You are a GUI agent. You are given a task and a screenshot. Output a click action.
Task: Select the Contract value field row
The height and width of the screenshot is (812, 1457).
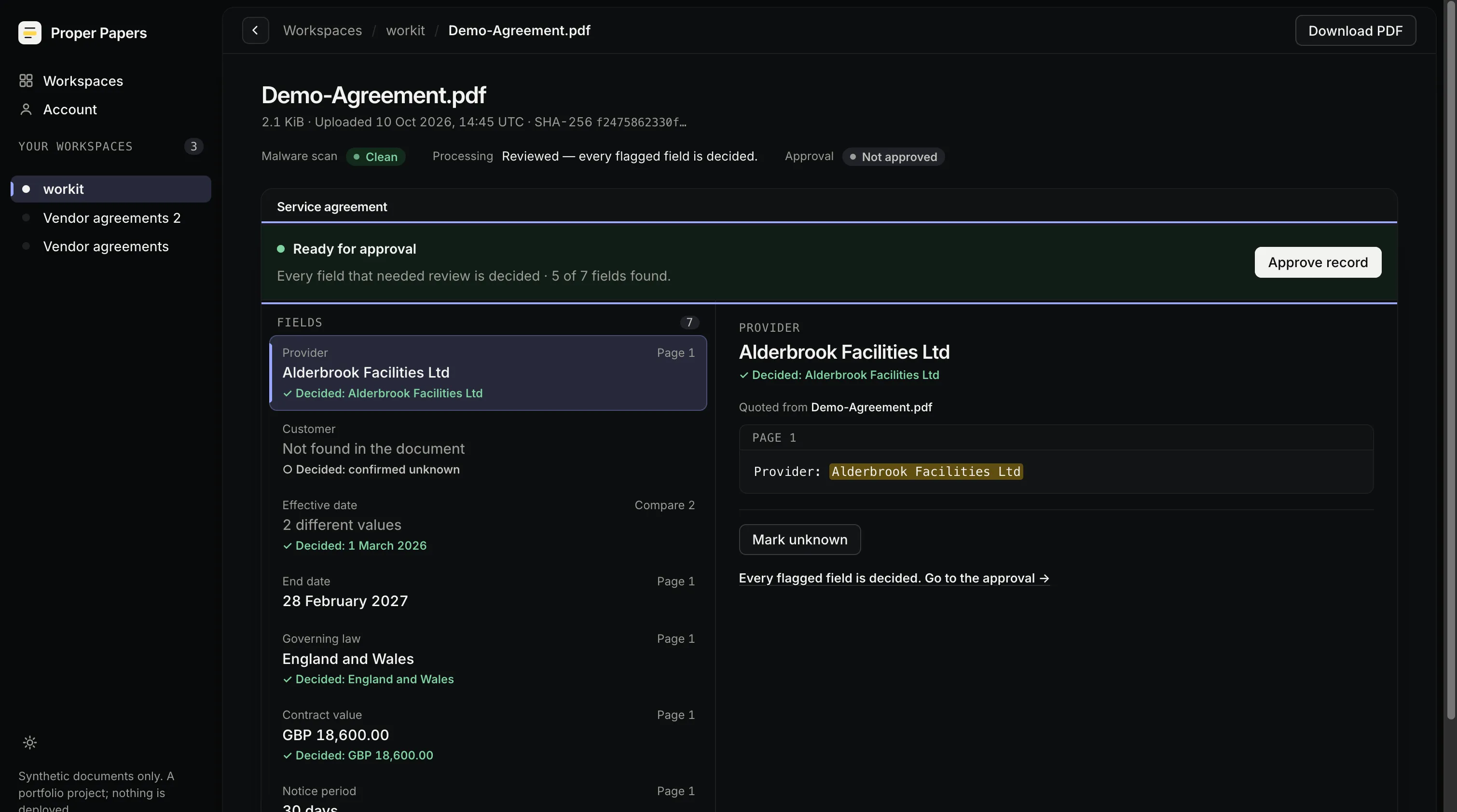[488, 735]
